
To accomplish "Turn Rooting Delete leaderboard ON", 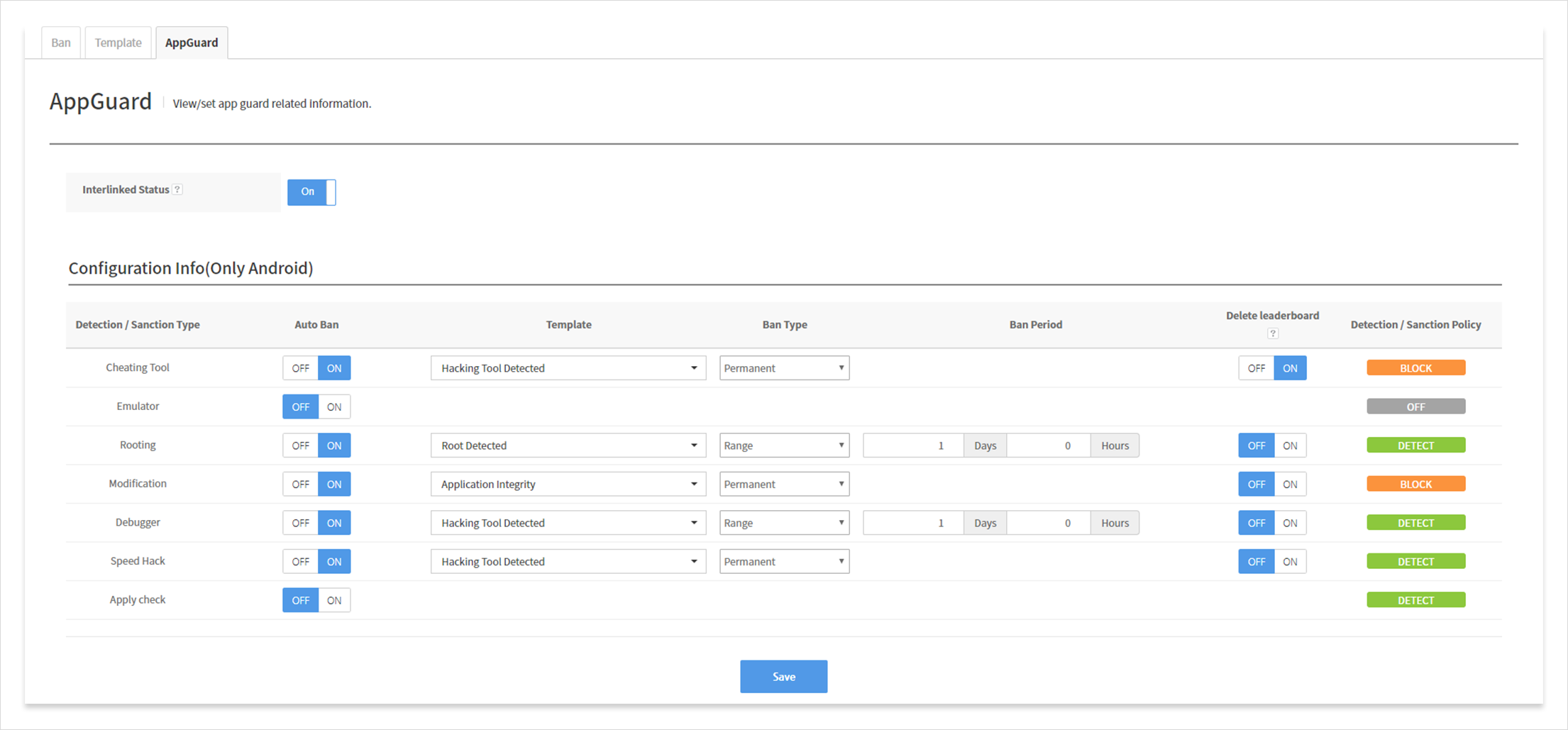I will coord(1290,446).
